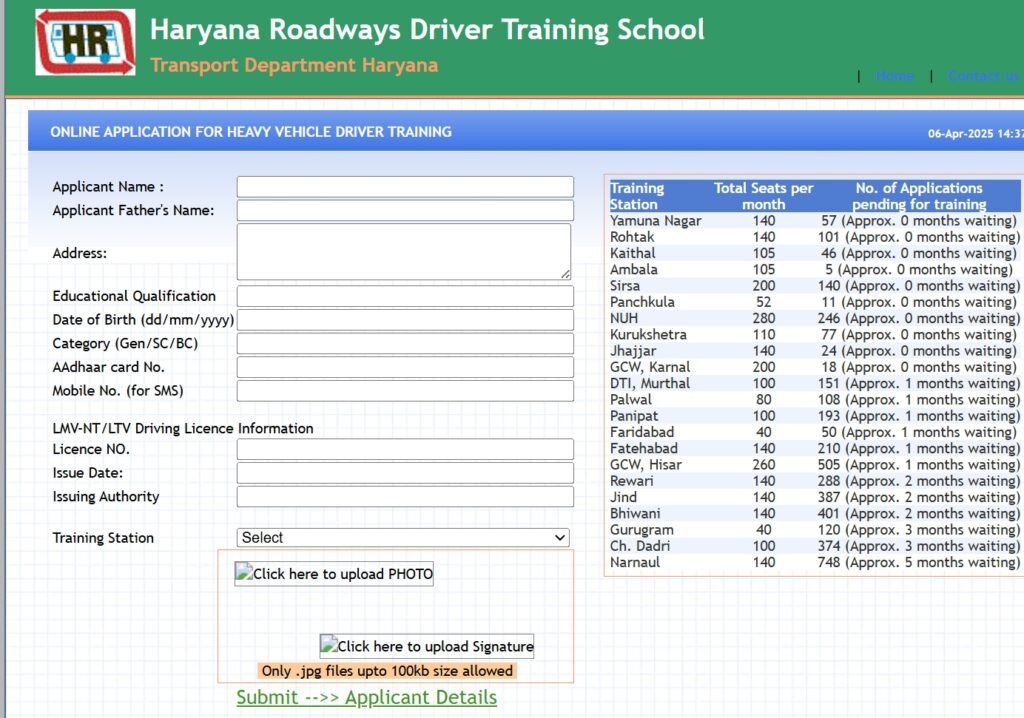1024x718 pixels.
Task: Click the Transport Department Haryana subtitle
Action: (294, 65)
